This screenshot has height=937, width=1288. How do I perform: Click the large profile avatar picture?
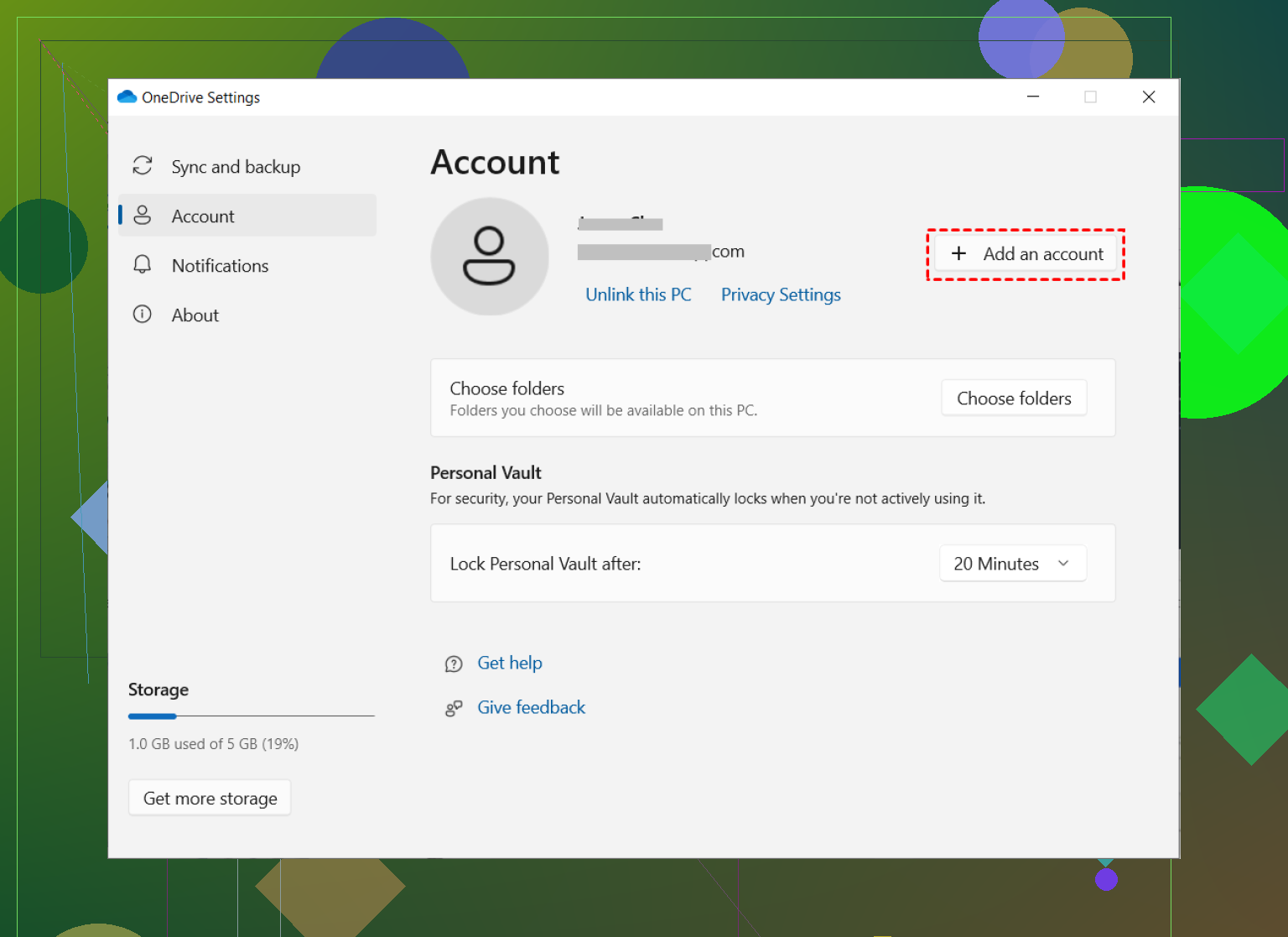click(x=490, y=257)
